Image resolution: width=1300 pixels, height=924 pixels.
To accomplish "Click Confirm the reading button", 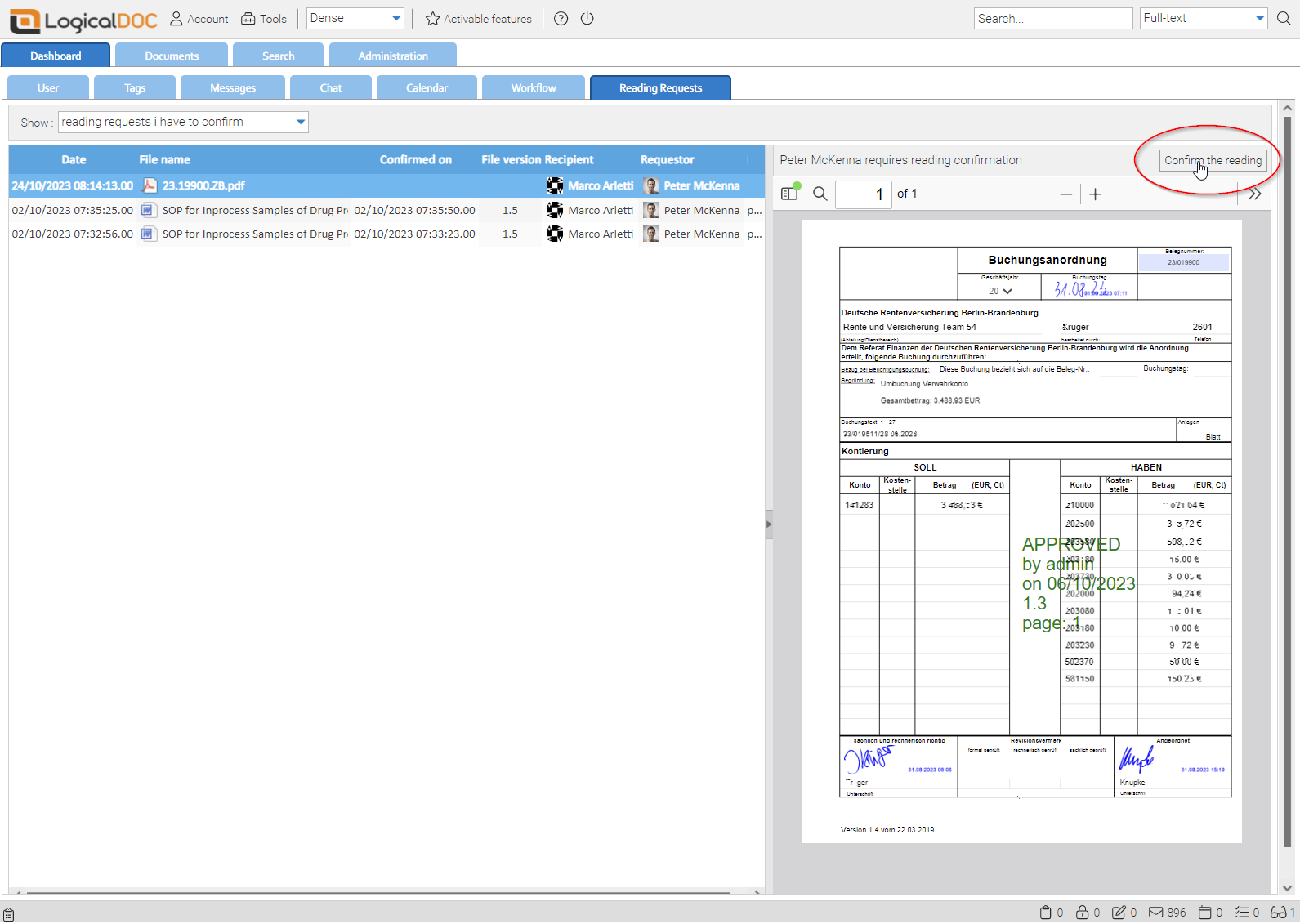I will pyautogui.click(x=1213, y=160).
